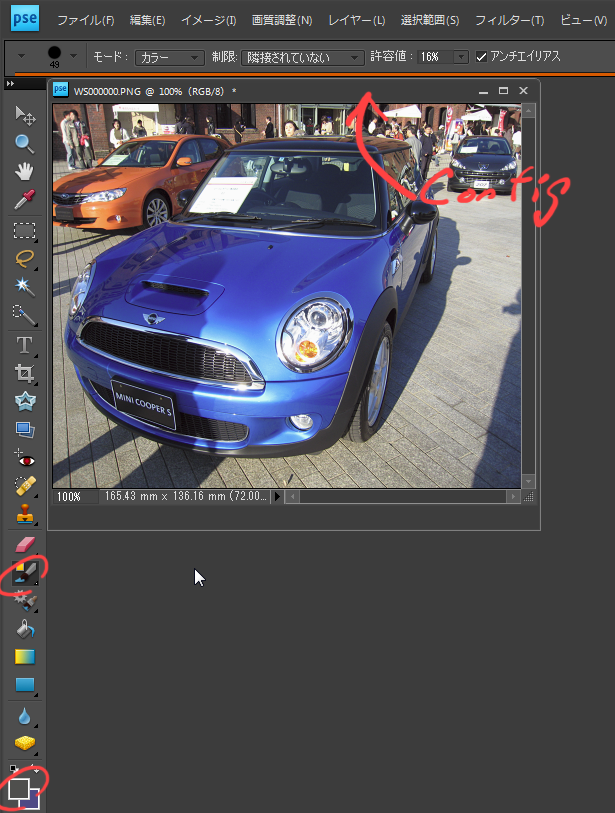Open the フィルター(T) menu
This screenshot has height=813, width=615.
[x=510, y=20]
